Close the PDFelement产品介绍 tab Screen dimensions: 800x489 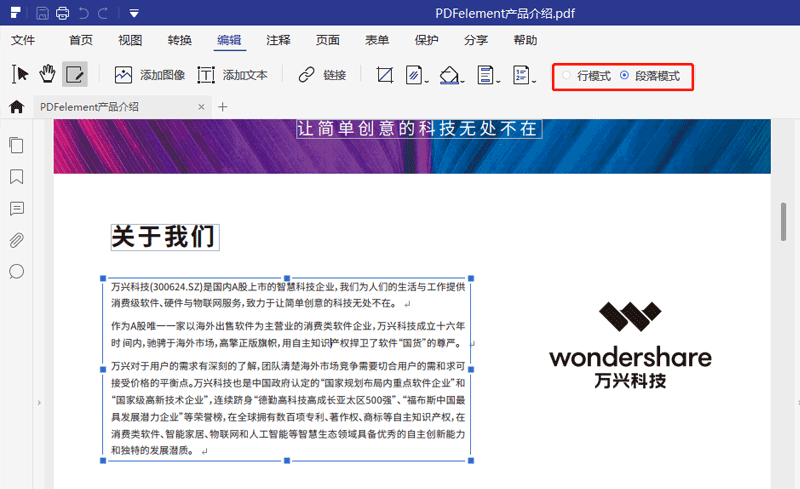coord(201,107)
